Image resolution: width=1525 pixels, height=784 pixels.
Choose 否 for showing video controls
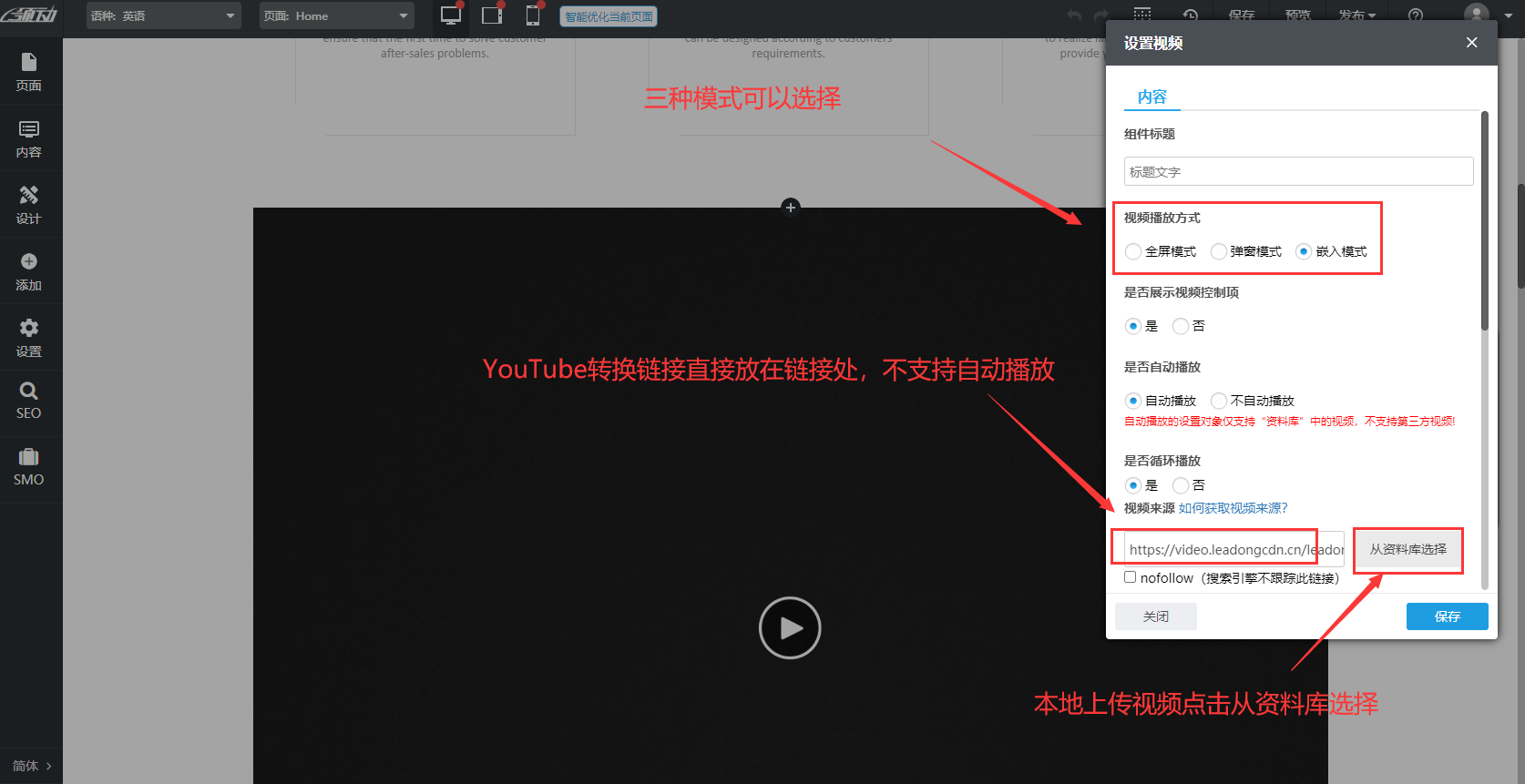pyautogui.click(x=1181, y=326)
